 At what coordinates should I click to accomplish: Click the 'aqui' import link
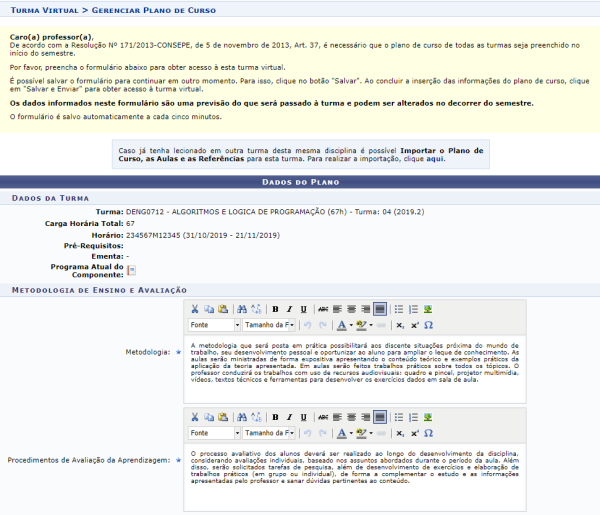[x=435, y=158]
